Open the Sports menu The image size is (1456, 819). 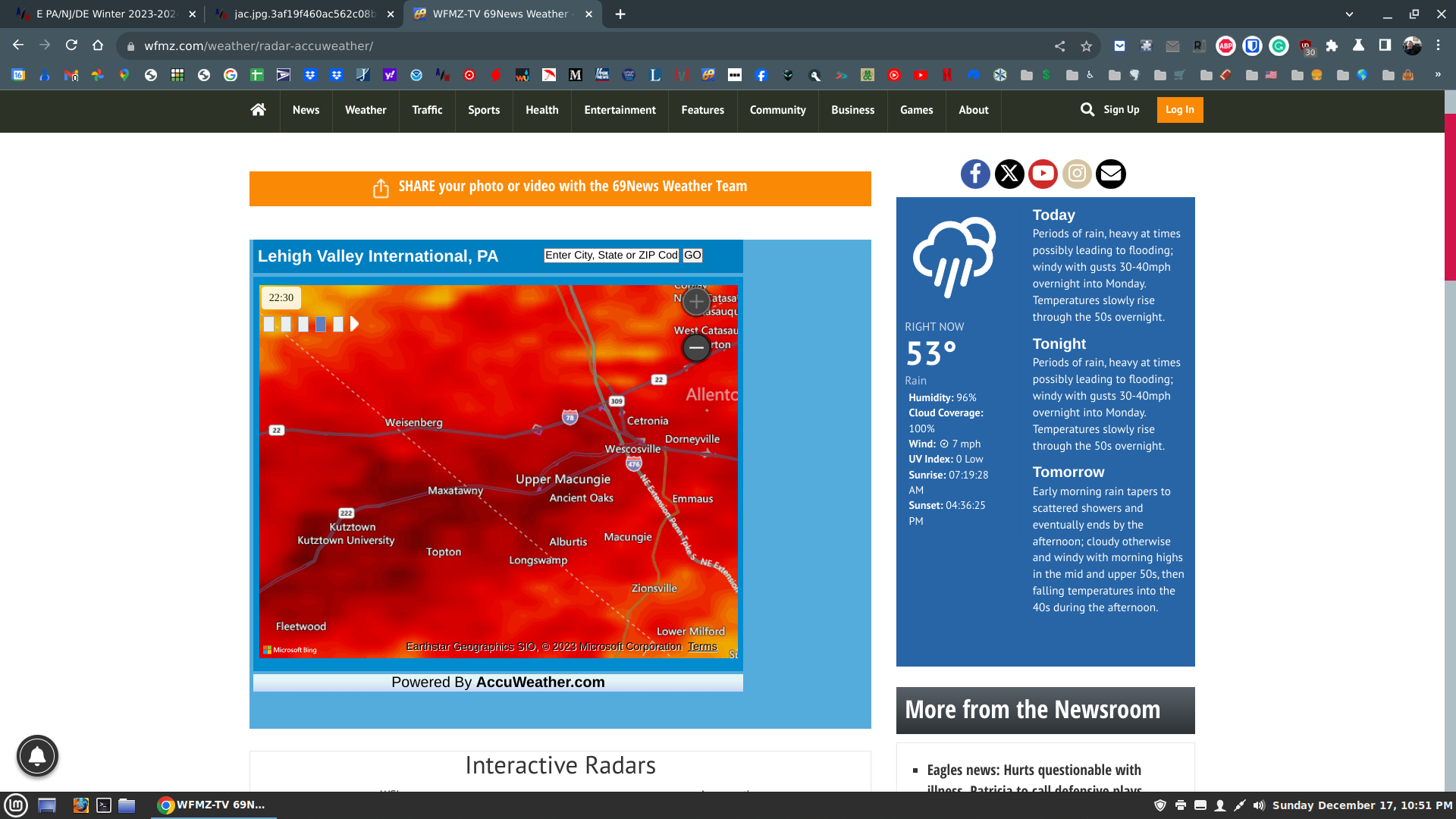coord(484,110)
